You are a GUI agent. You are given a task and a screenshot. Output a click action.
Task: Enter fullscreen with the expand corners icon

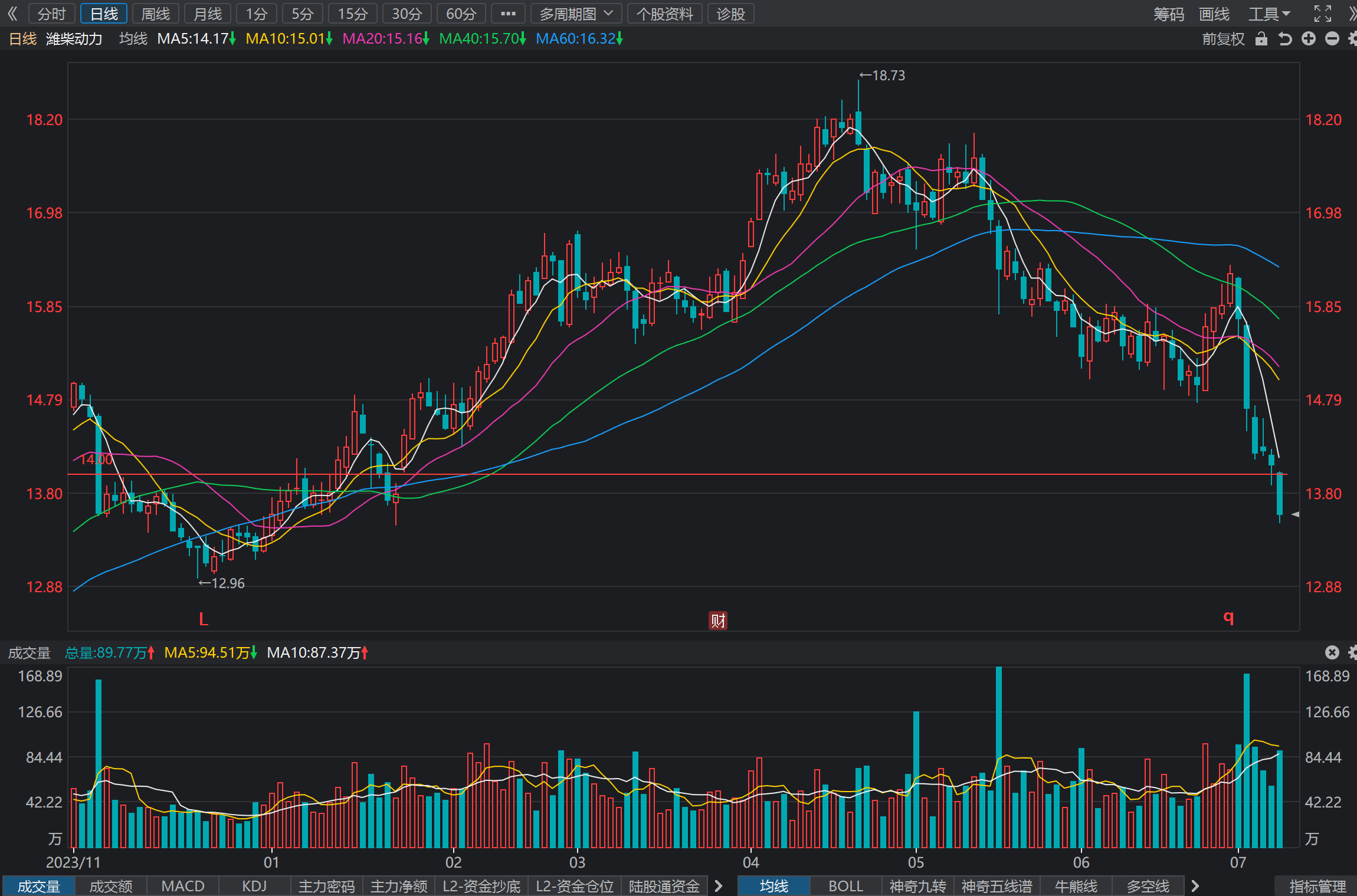(x=1322, y=14)
